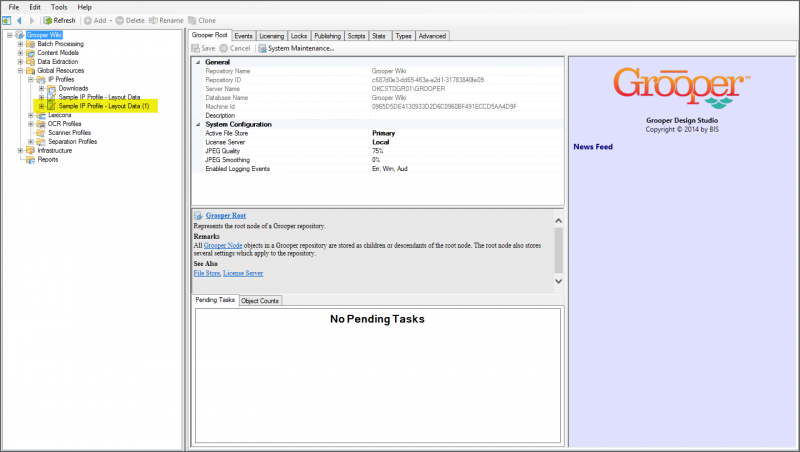Select Sample IP Profile - Layout Data (1) node
The image size is (800, 452).
pos(104,106)
